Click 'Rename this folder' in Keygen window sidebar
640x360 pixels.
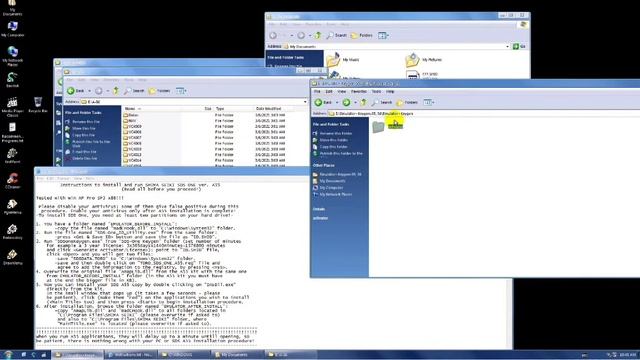coord(332,133)
